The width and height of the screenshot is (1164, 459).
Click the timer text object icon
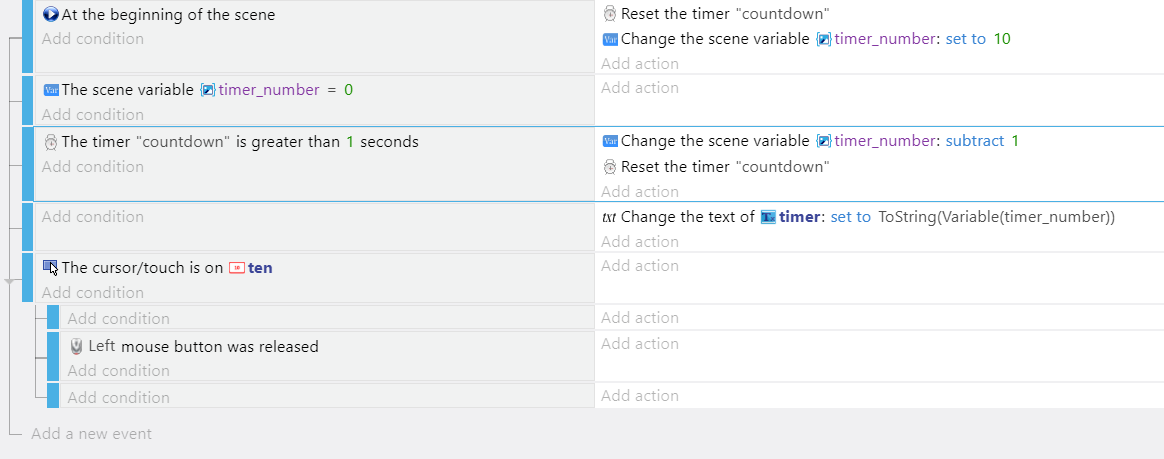(x=768, y=217)
